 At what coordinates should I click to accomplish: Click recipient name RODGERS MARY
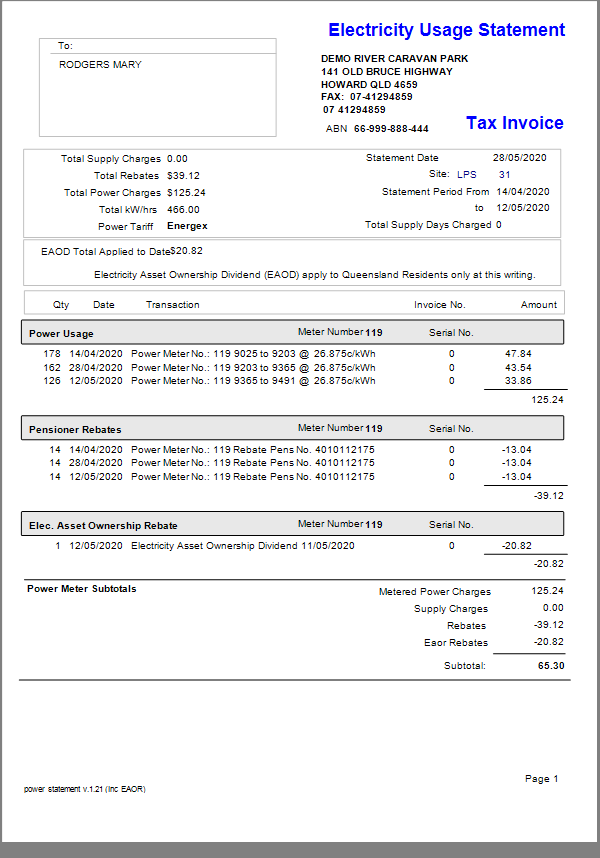click(x=100, y=65)
